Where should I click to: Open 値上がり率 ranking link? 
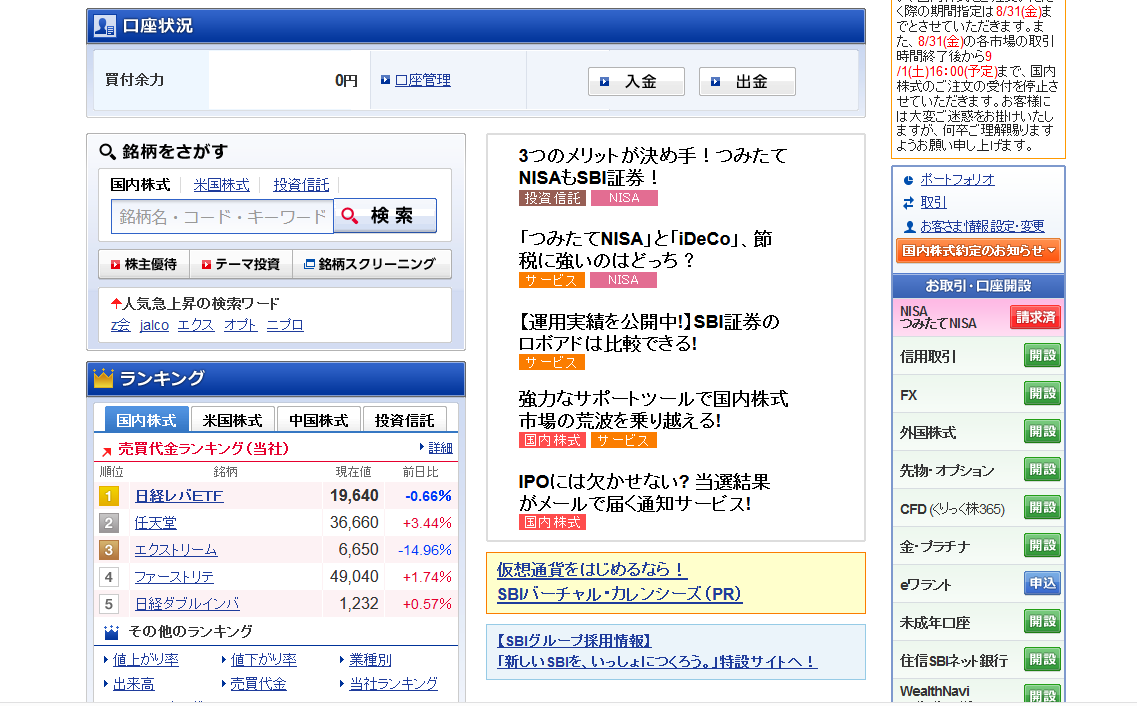pos(146,660)
